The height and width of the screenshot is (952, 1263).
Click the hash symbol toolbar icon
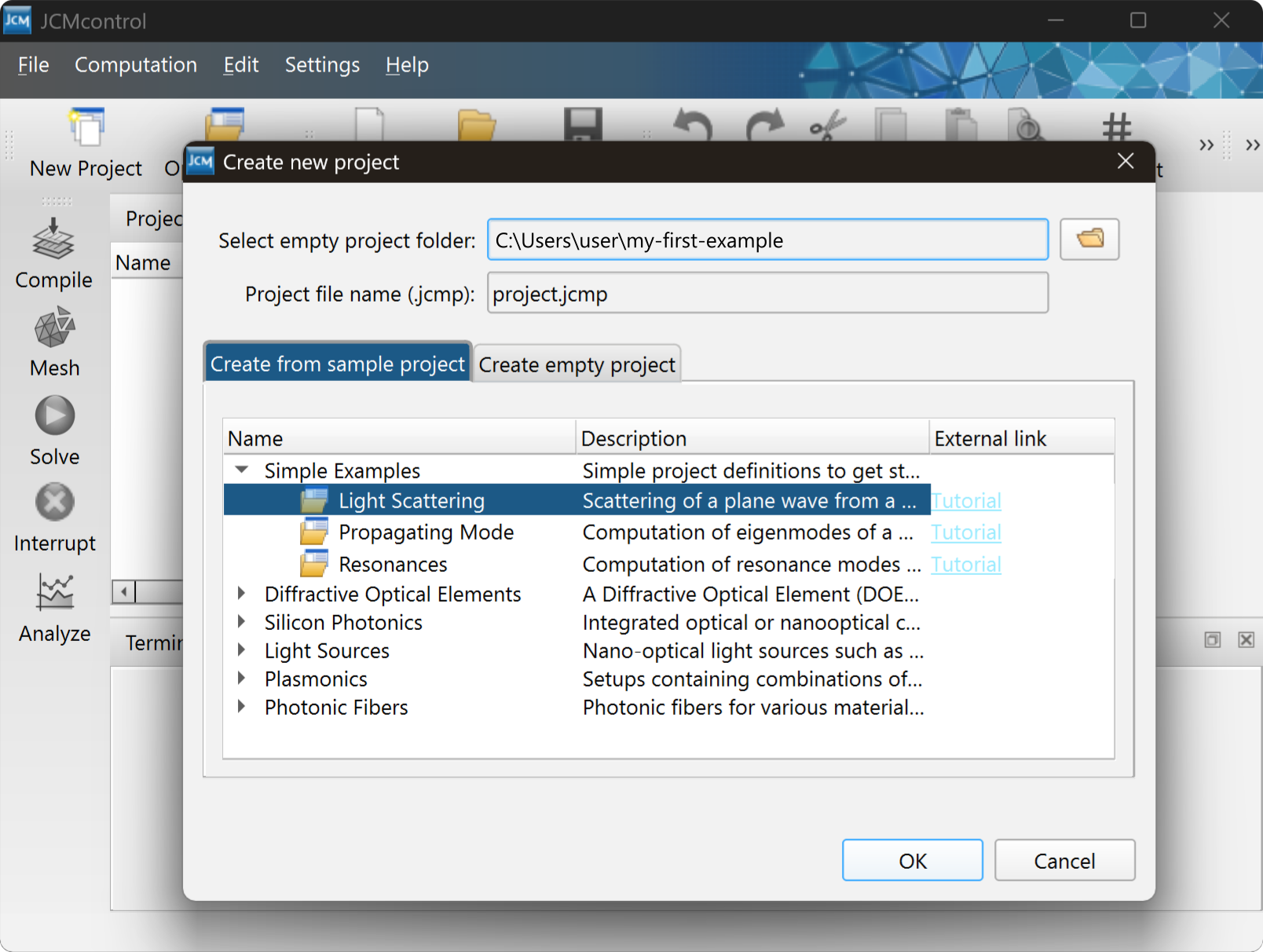coord(1117,126)
